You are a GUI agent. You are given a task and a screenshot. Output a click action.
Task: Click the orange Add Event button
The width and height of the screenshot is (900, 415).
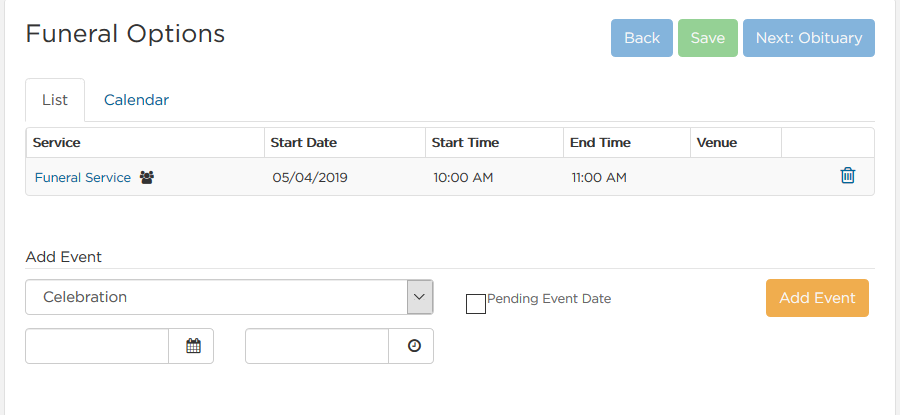pyautogui.click(x=817, y=298)
